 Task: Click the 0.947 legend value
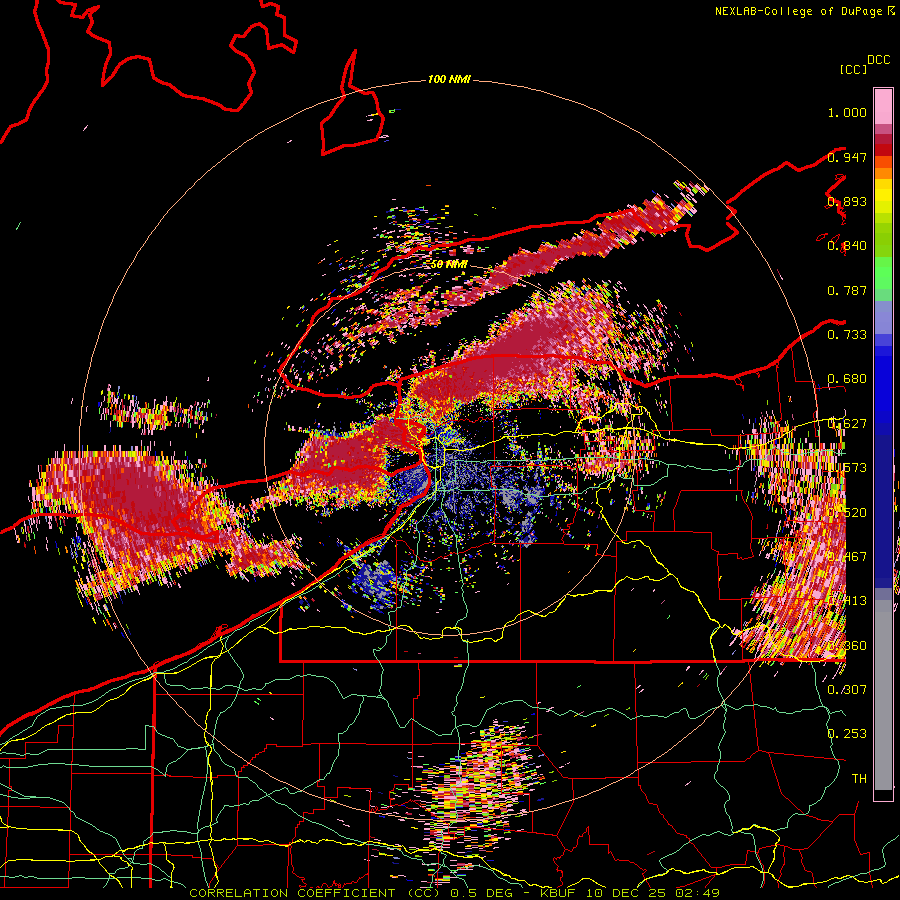click(847, 157)
